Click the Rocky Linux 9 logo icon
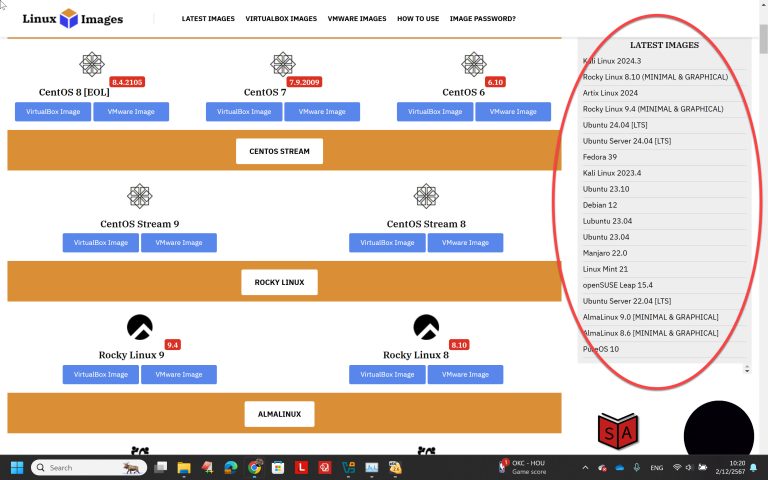 [140, 327]
